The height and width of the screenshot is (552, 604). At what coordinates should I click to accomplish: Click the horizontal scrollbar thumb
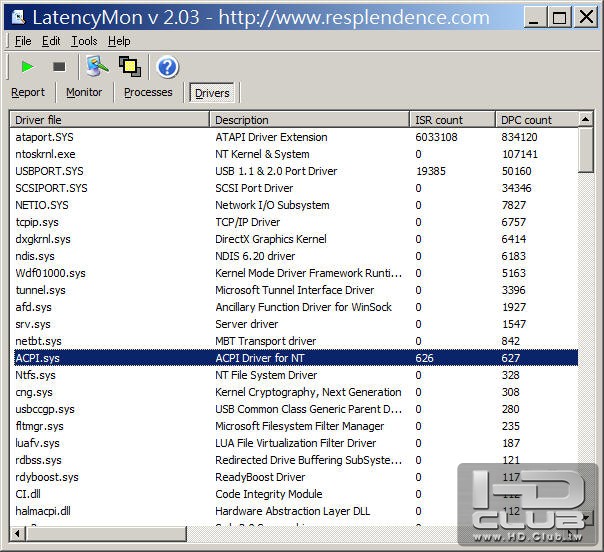pyautogui.click(x=106, y=534)
